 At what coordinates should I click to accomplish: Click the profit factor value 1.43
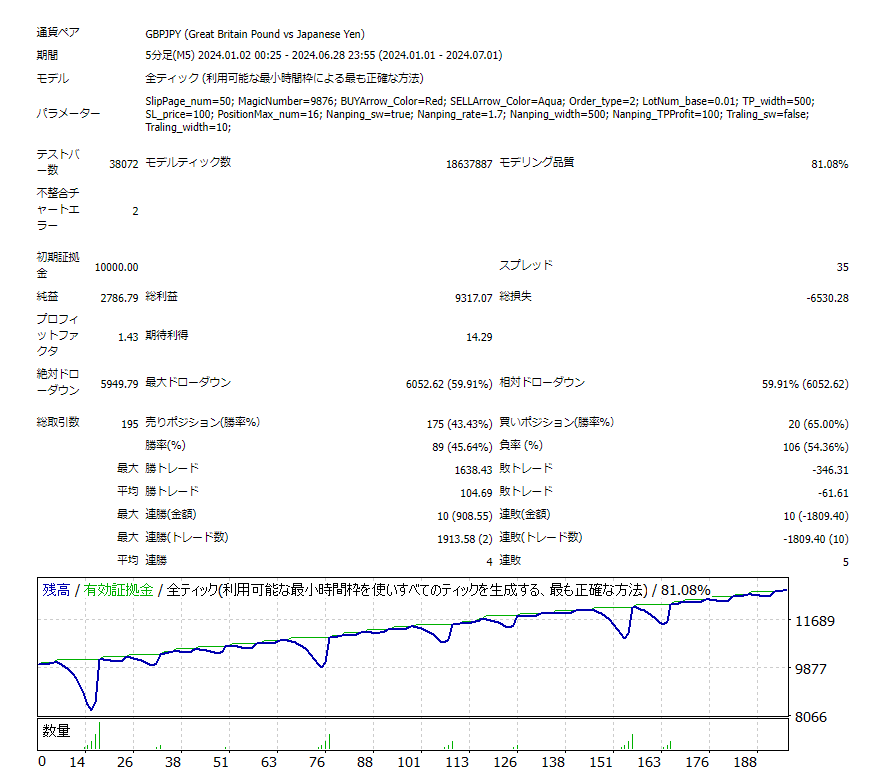[128, 337]
